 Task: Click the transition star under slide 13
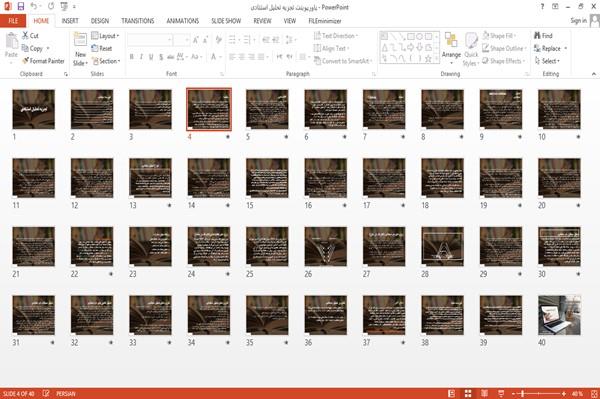[x=170, y=205]
